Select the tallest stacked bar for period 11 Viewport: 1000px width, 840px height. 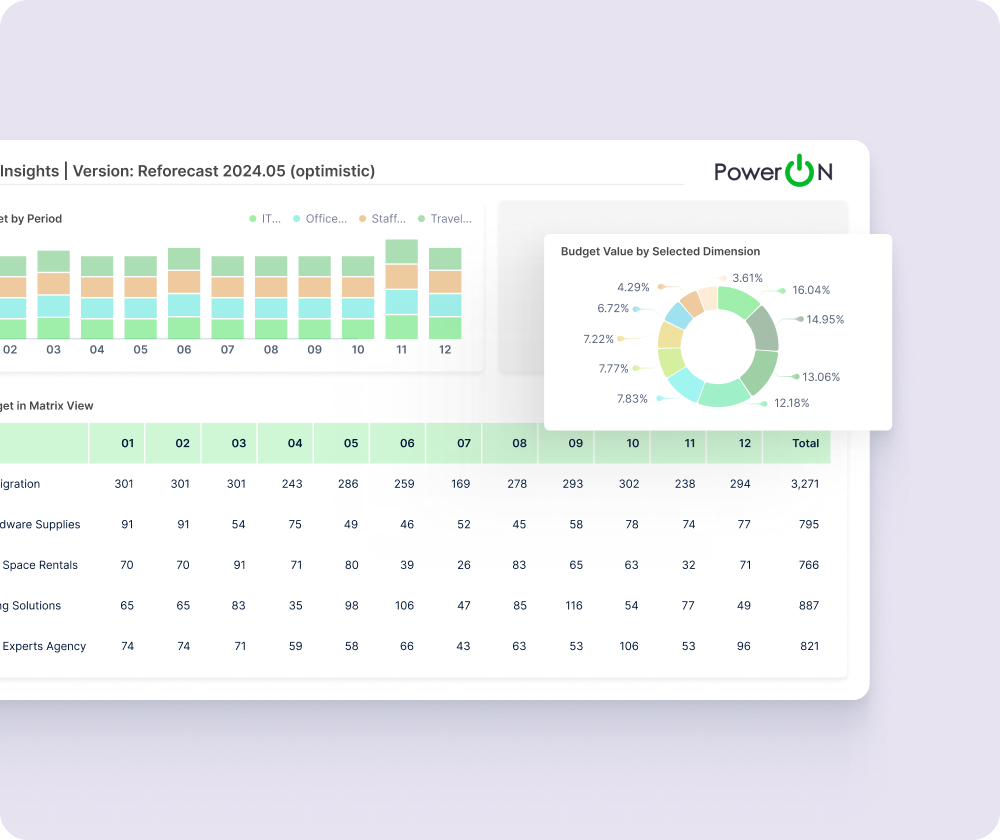pyautogui.click(x=401, y=290)
